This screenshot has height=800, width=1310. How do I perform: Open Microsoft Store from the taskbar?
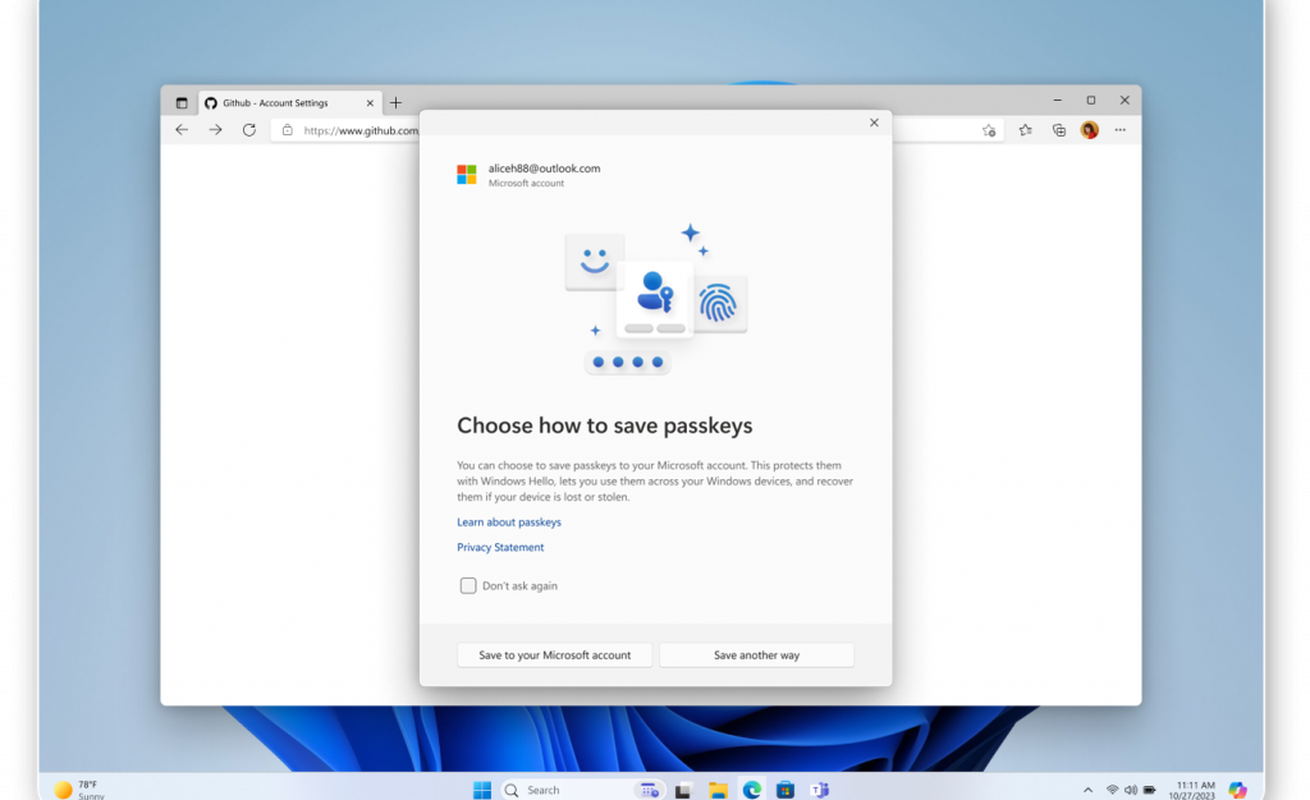click(x=785, y=790)
